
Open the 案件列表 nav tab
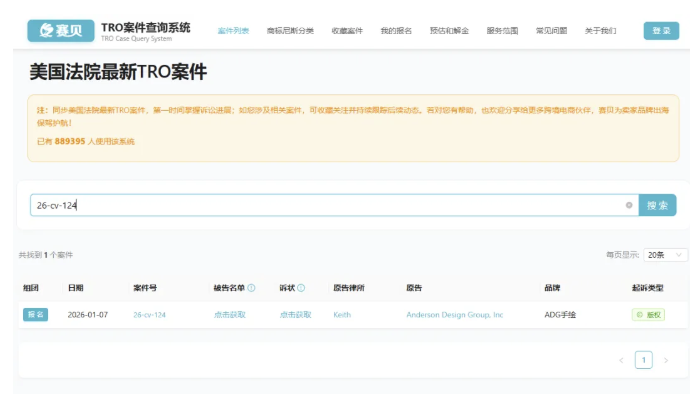click(x=233, y=31)
